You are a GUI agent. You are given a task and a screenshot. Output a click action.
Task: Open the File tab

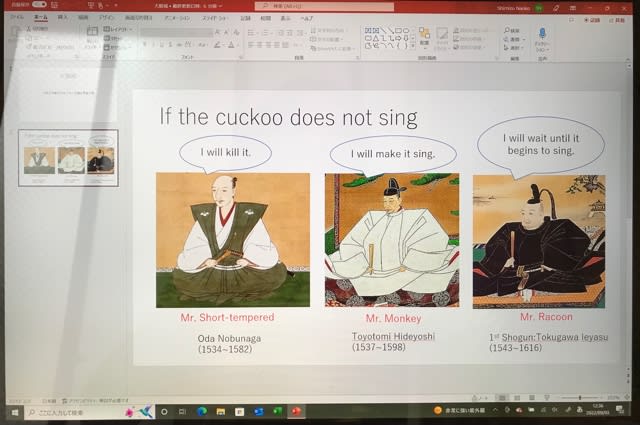17,17
